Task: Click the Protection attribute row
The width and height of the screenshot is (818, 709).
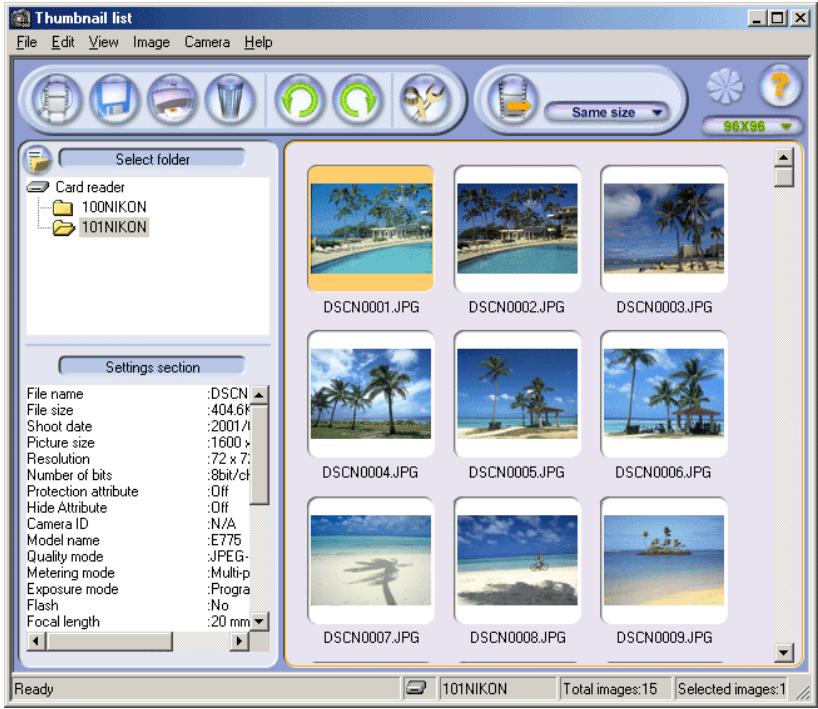Action: [x=138, y=491]
